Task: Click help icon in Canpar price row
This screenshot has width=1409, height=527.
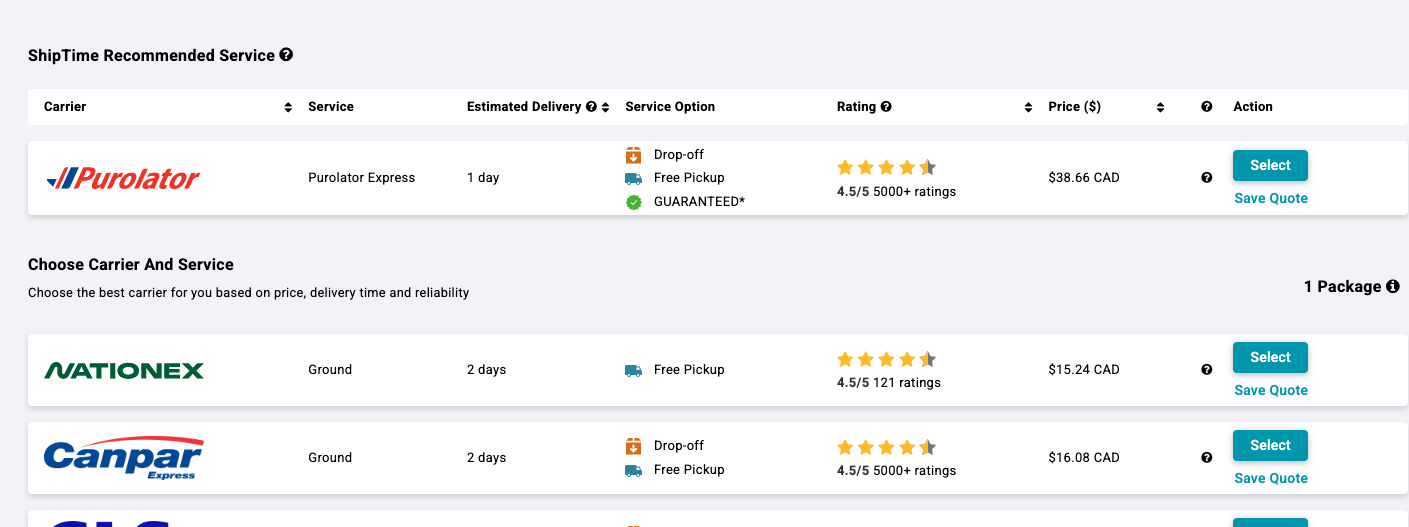Action: click(1206, 458)
